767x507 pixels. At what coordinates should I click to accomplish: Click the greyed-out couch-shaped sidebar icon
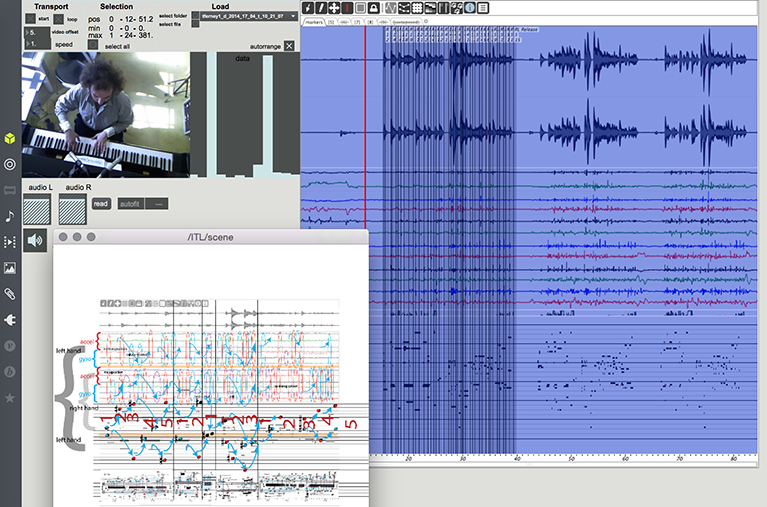(10, 190)
